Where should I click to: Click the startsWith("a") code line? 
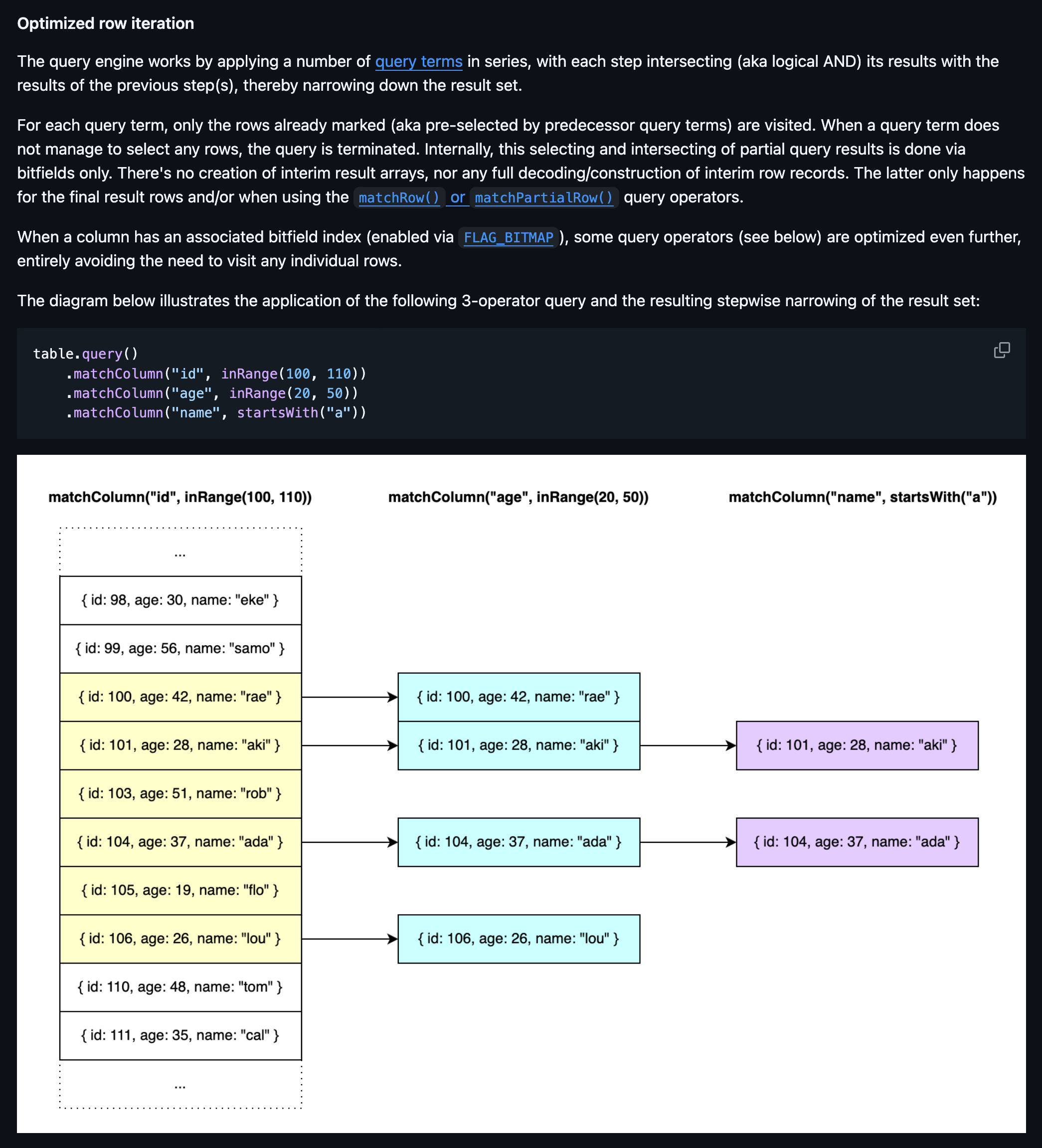[x=216, y=413]
